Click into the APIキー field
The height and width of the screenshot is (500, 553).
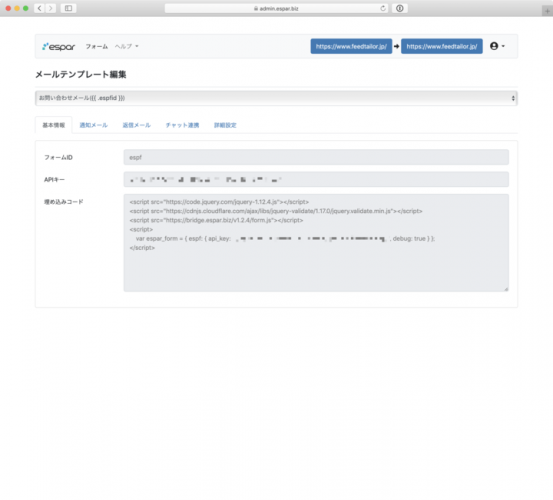tap(316, 179)
